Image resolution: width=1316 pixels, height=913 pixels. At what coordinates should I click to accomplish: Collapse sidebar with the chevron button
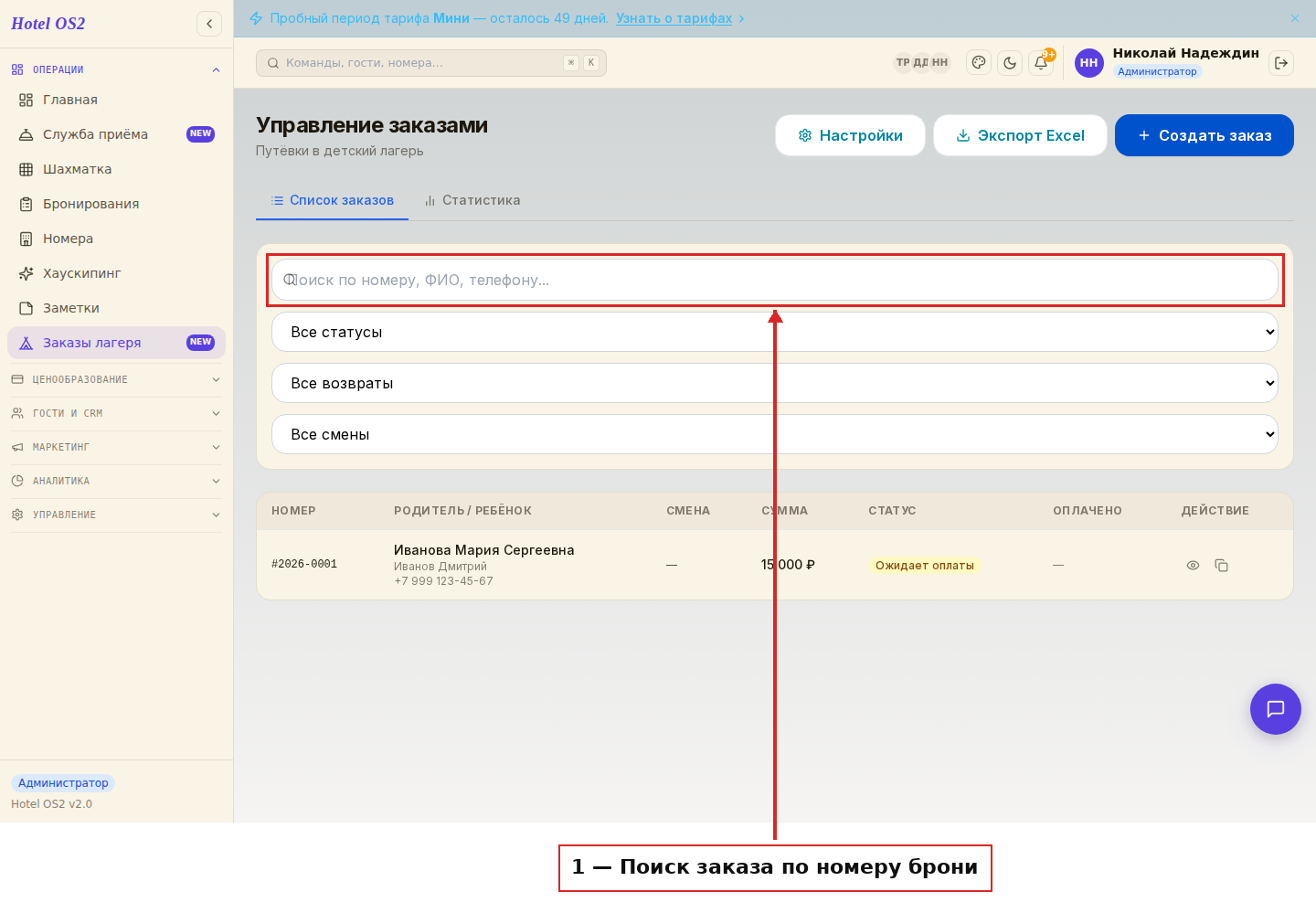tap(209, 24)
